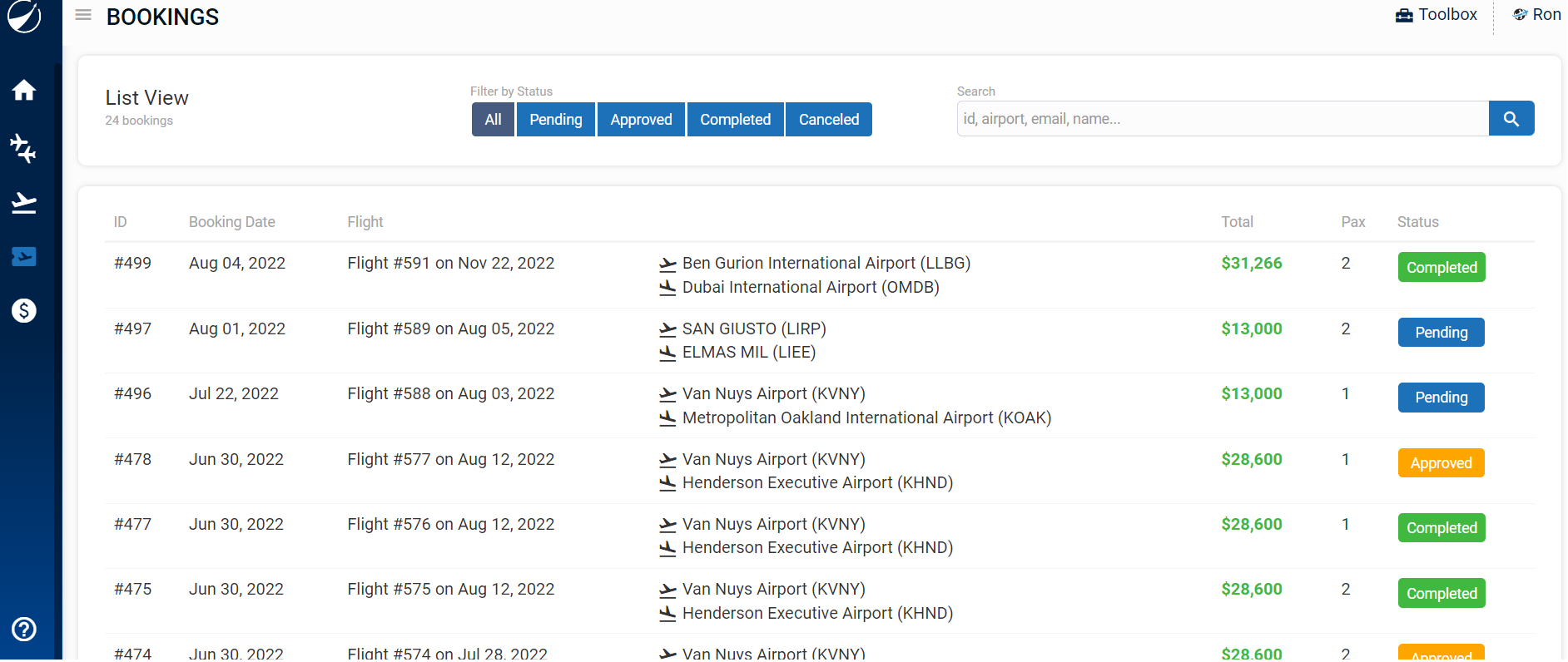Click Dubai International Airport (OMDB)
The width and height of the screenshot is (1568, 662).
click(x=810, y=288)
